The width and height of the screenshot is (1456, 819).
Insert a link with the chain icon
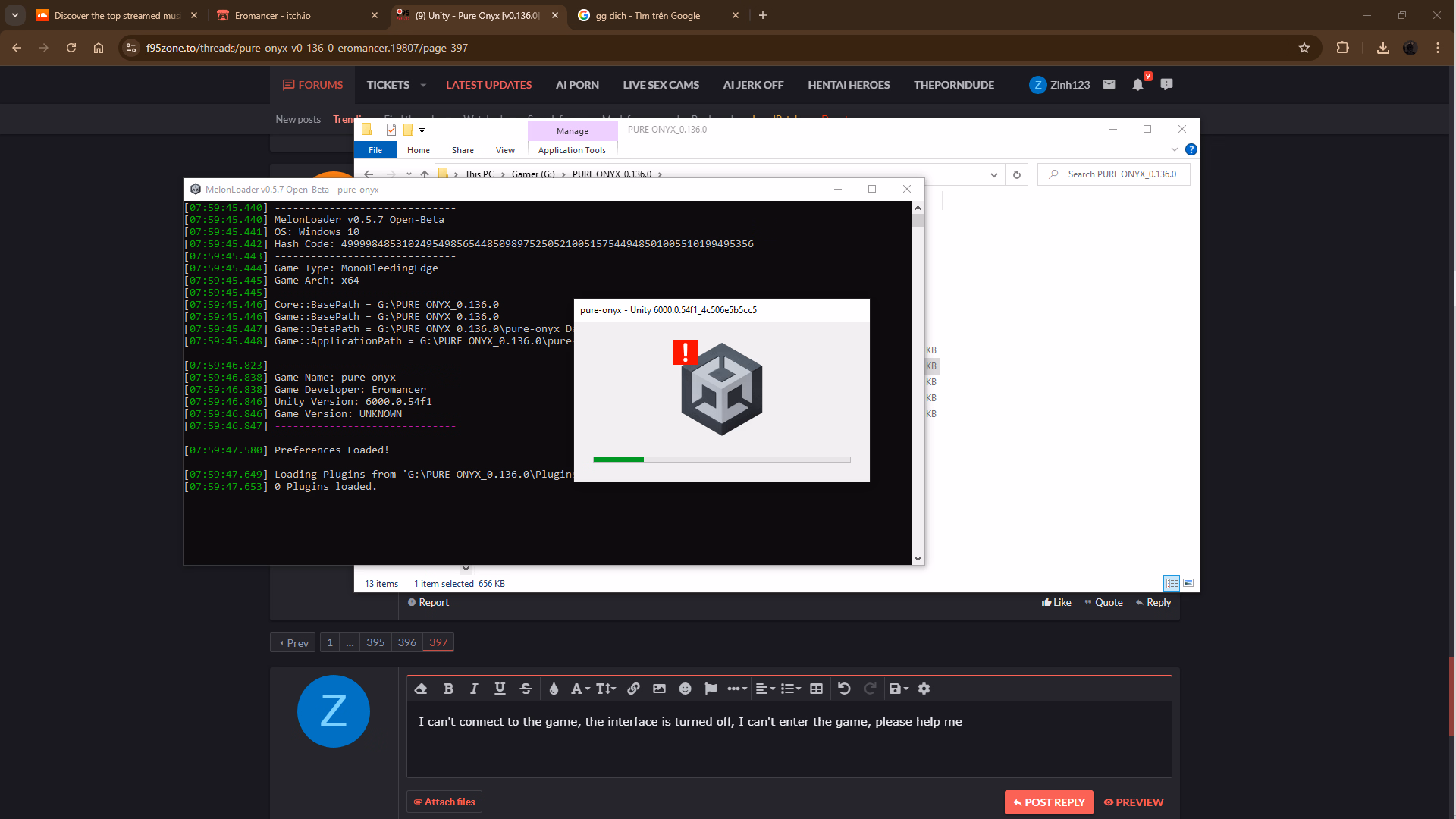[x=633, y=689]
